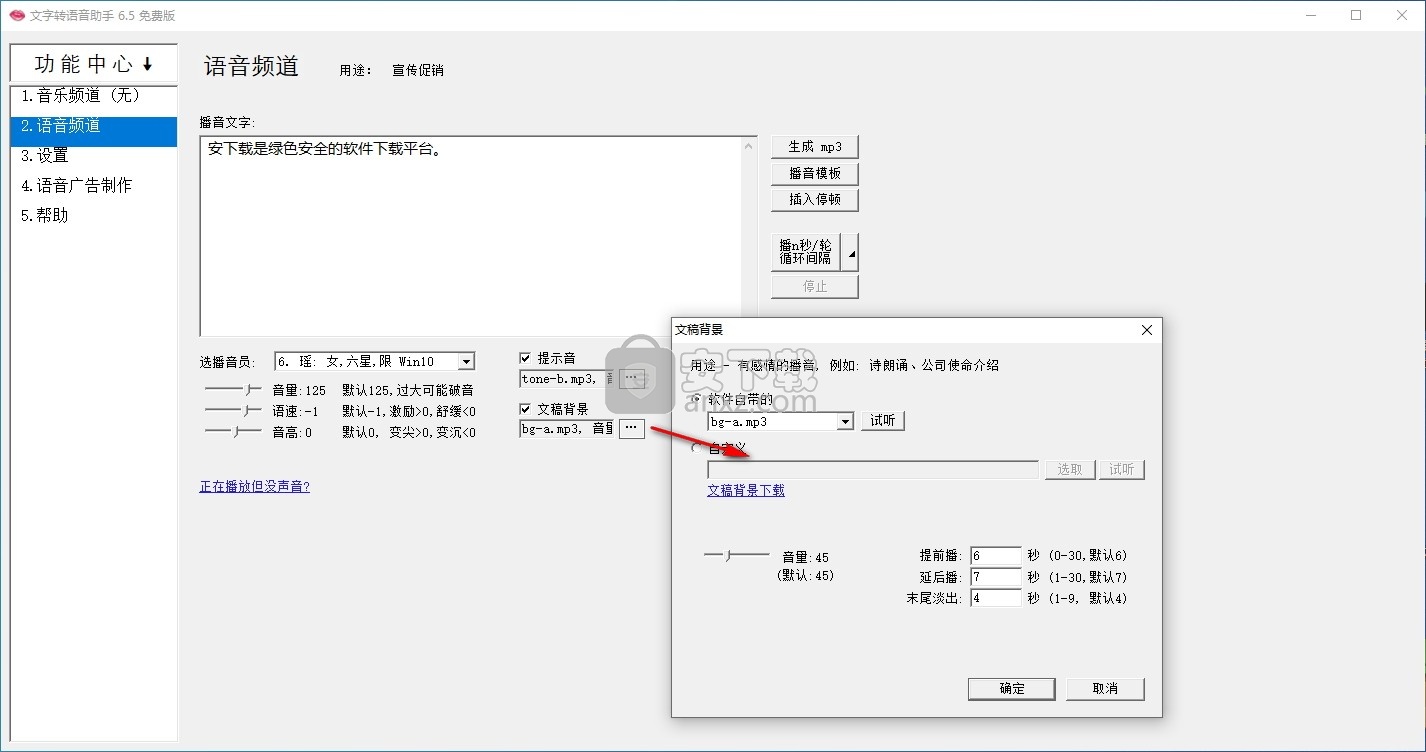Click 播n秒/轮 循环间隔 button

tap(806, 252)
